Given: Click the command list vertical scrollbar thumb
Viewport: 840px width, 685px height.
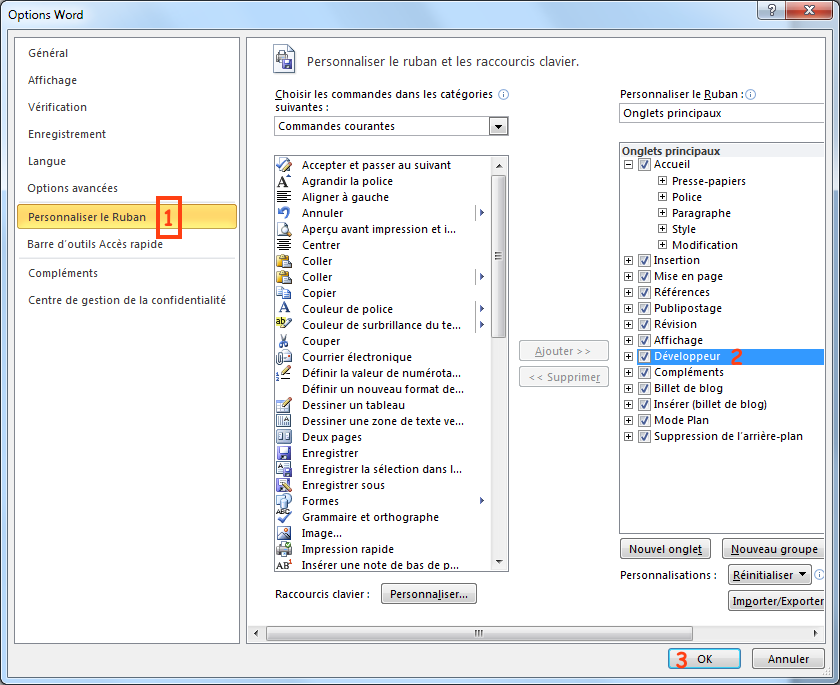Looking at the screenshot, I should (x=499, y=256).
